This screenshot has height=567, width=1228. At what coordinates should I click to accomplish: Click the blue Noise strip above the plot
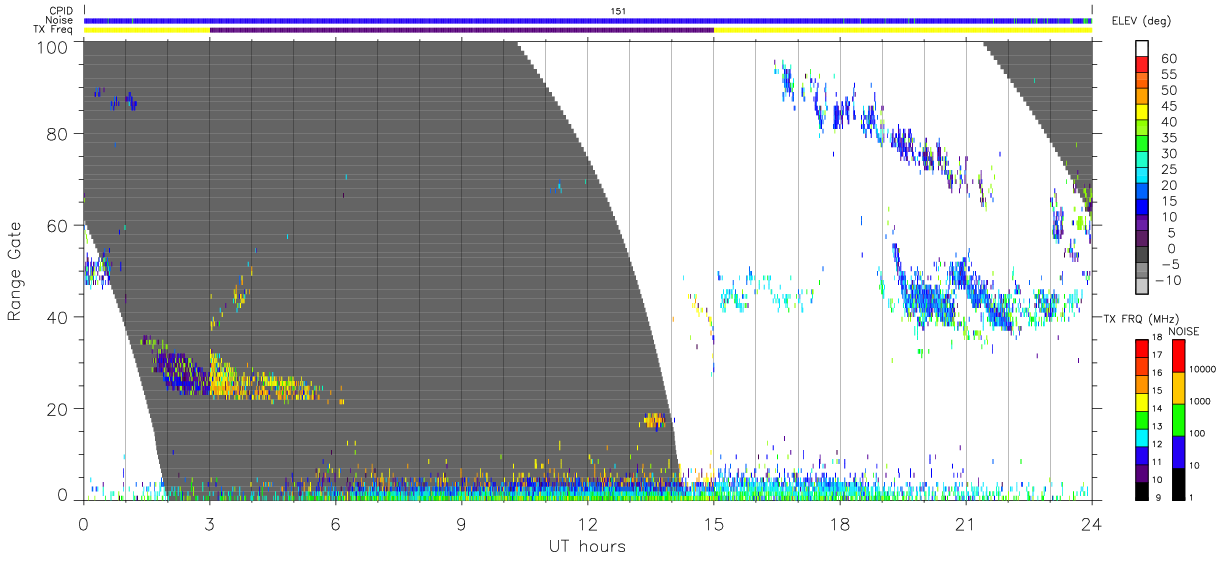point(588,20)
